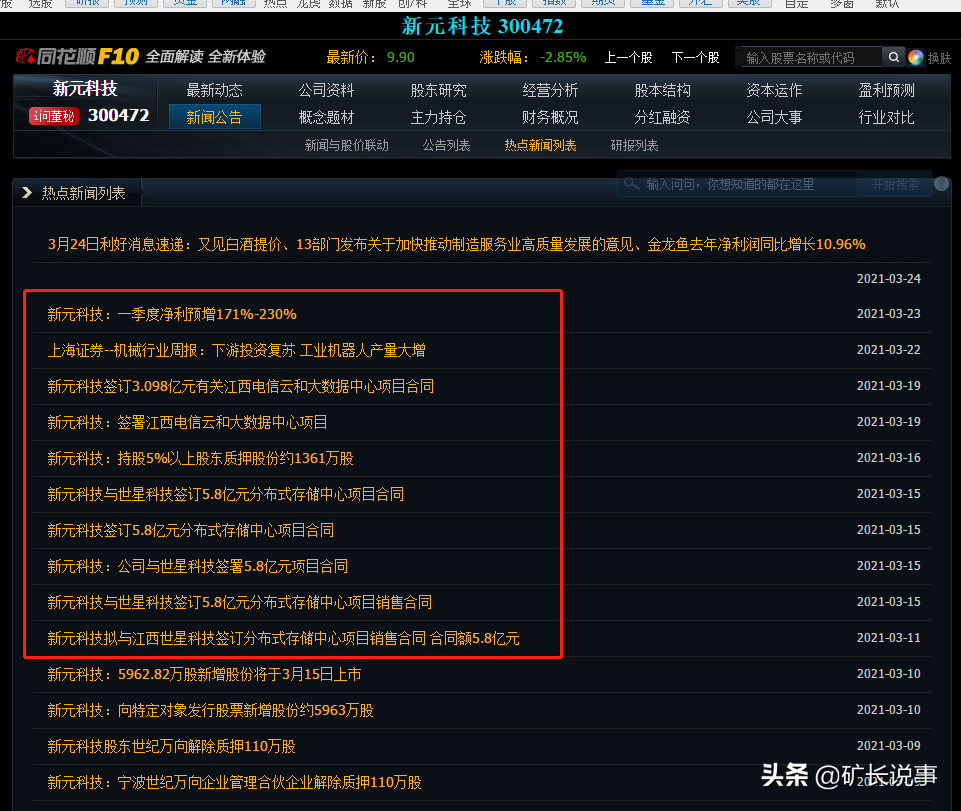The width and height of the screenshot is (961, 811).
Task: Go to previous stock with 上一个股
Action: tap(628, 58)
